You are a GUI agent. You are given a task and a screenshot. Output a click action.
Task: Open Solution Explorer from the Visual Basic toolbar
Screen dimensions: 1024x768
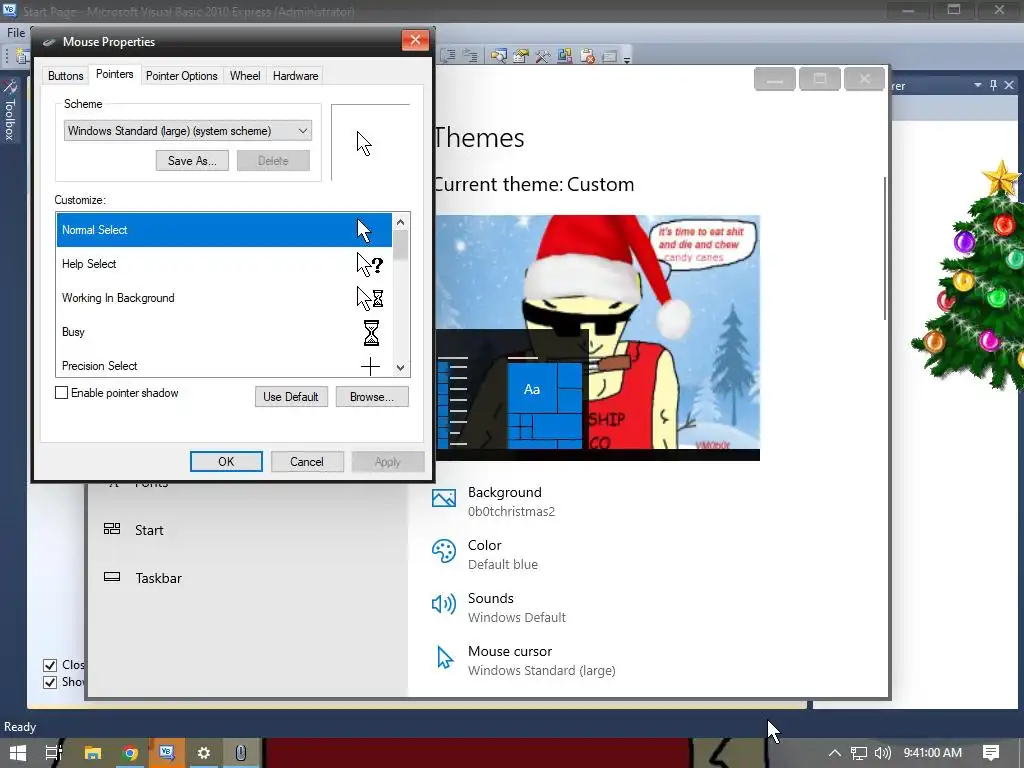click(498, 57)
